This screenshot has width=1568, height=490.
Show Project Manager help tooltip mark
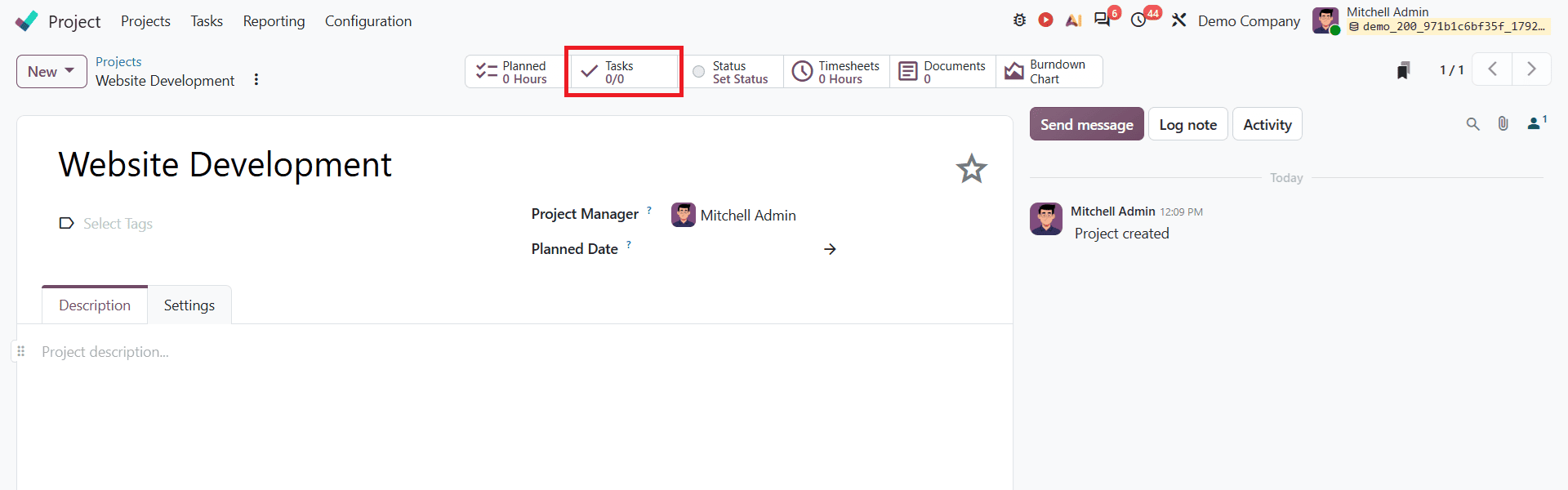click(649, 210)
